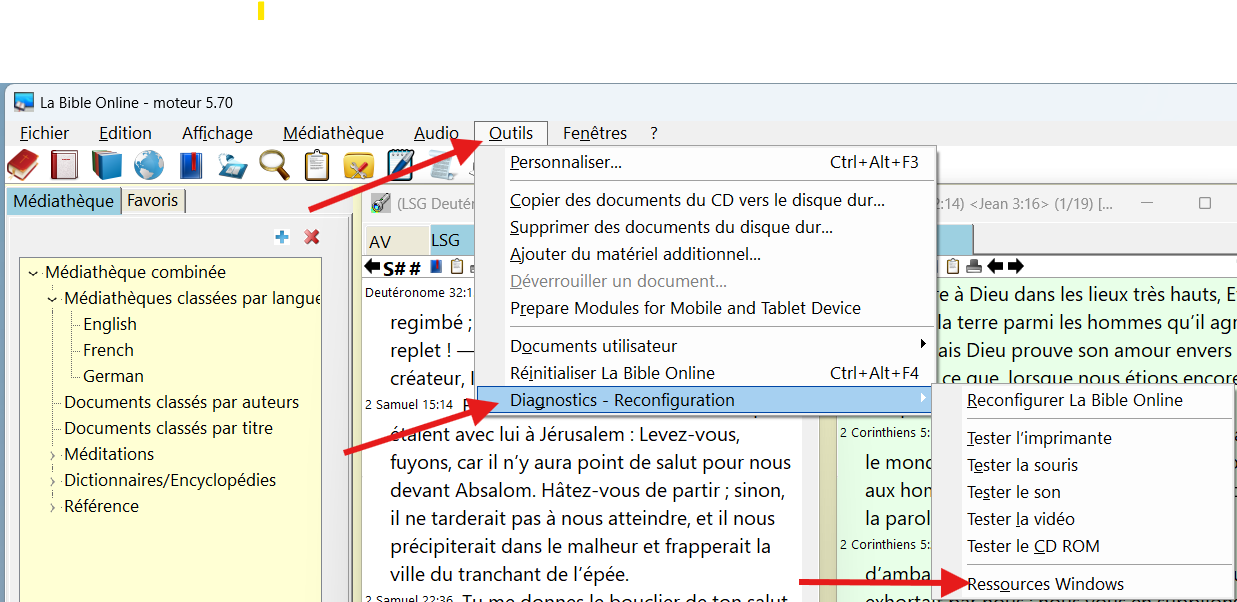The width and height of the screenshot is (1237, 602).
Task: Click the printer icon in right document toolbar
Action: (974, 266)
